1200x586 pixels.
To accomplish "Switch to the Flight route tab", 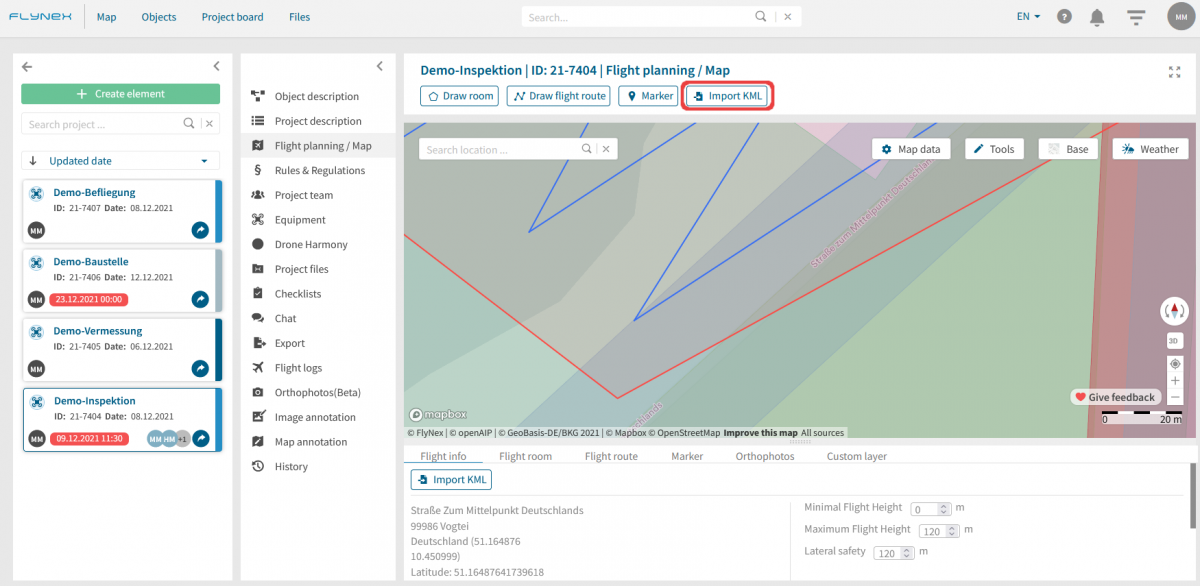I will click(x=610, y=456).
